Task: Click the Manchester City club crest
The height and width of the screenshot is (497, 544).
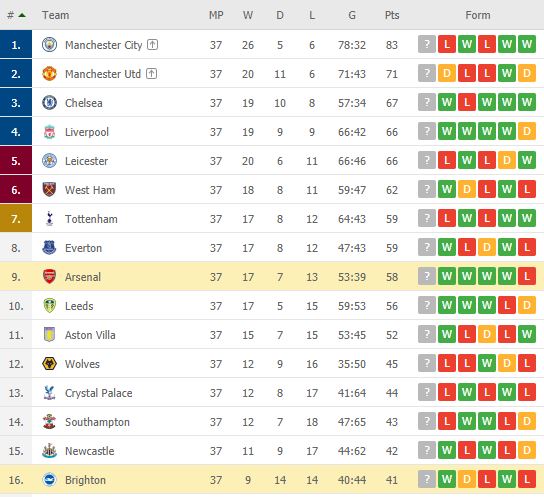Action: pos(49,45)
